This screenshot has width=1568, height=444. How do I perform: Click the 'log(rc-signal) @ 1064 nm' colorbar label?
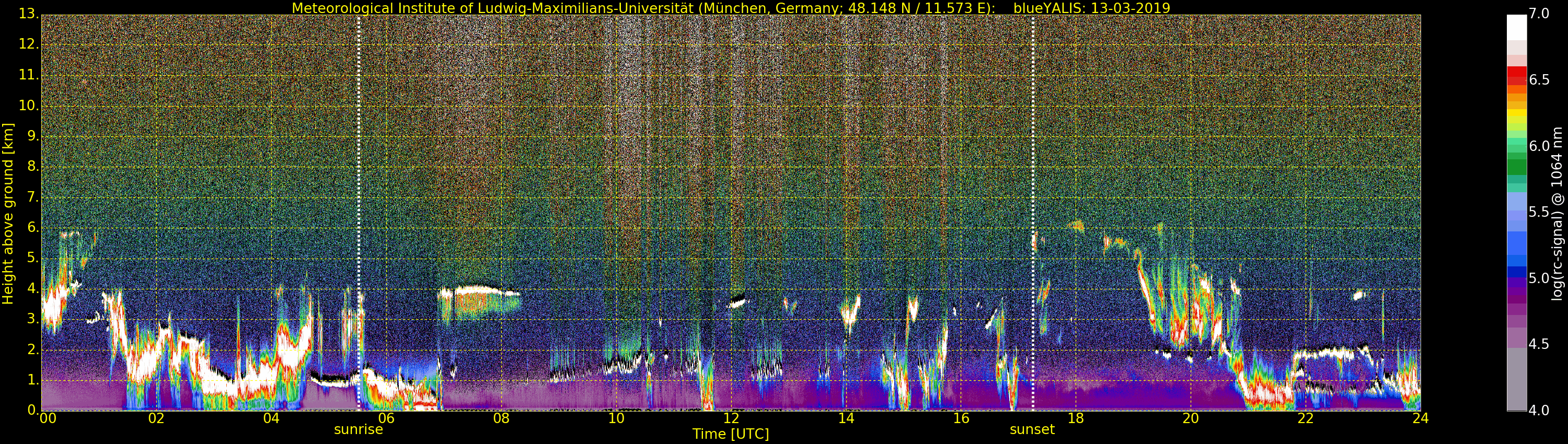(x=1558, y=214)
